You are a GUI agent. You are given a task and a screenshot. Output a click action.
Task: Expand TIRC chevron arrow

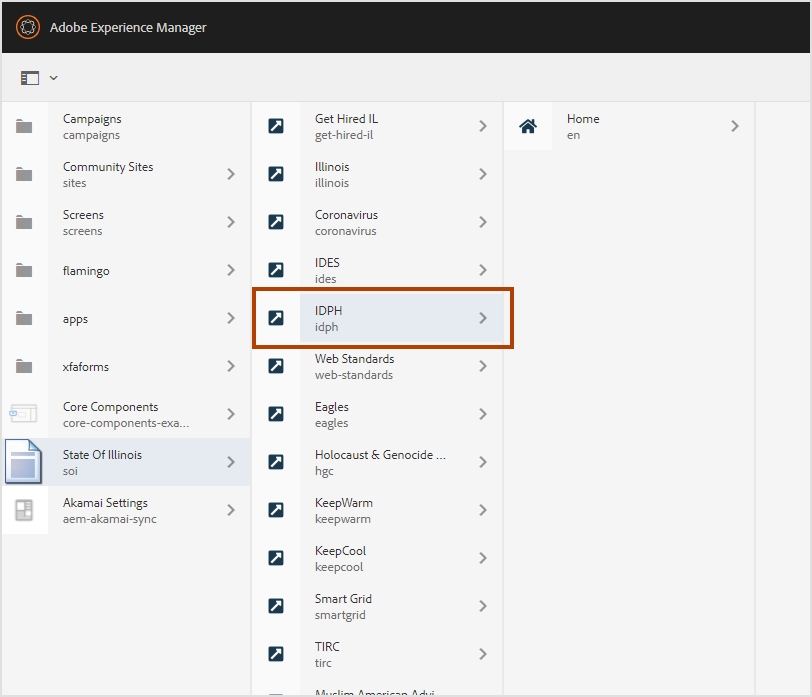point(483,654)
